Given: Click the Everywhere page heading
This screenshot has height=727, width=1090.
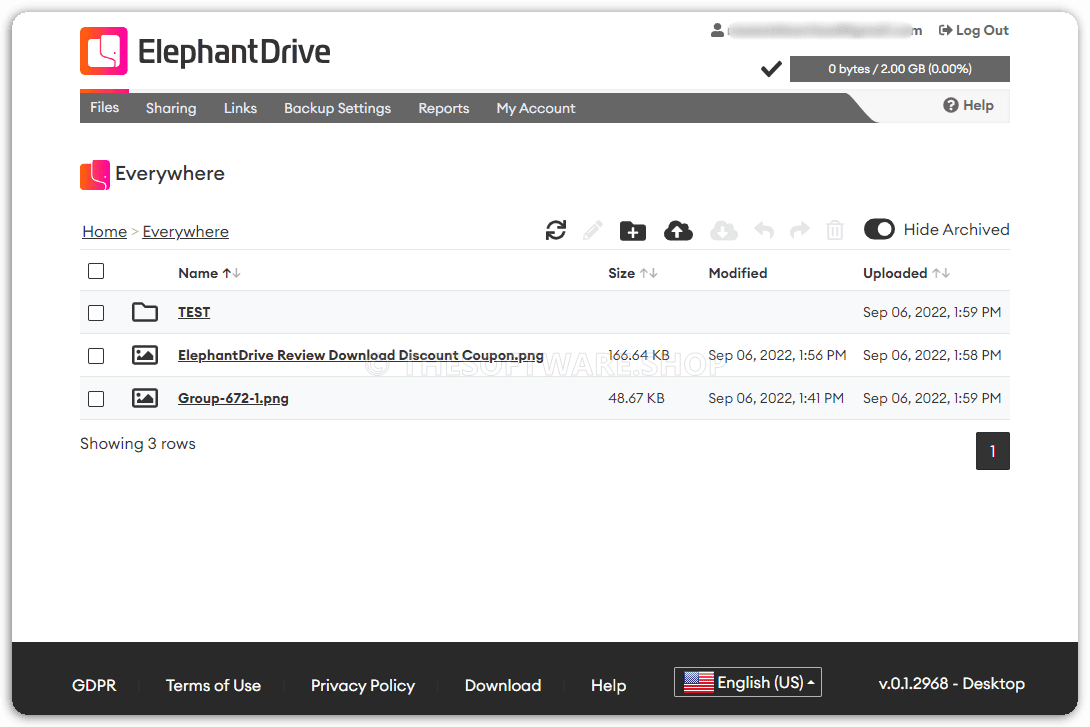Looking at the screenshot, I should (x=170, y=174).
